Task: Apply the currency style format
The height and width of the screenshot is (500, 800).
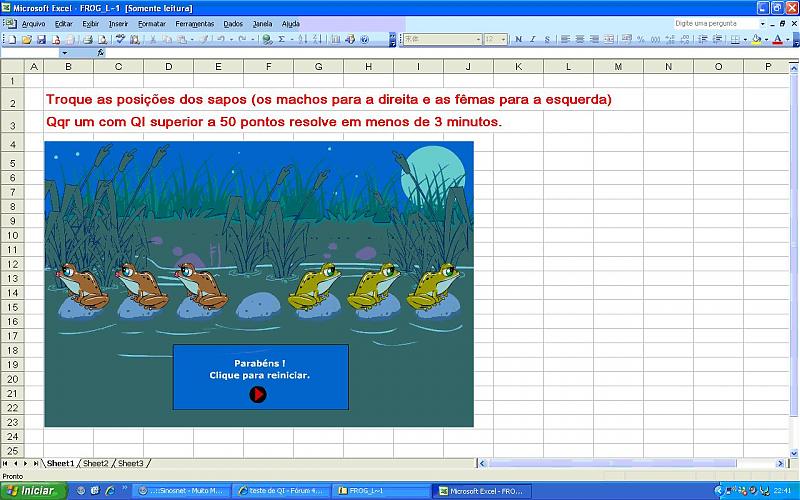Action: click(x=627, y=39)
